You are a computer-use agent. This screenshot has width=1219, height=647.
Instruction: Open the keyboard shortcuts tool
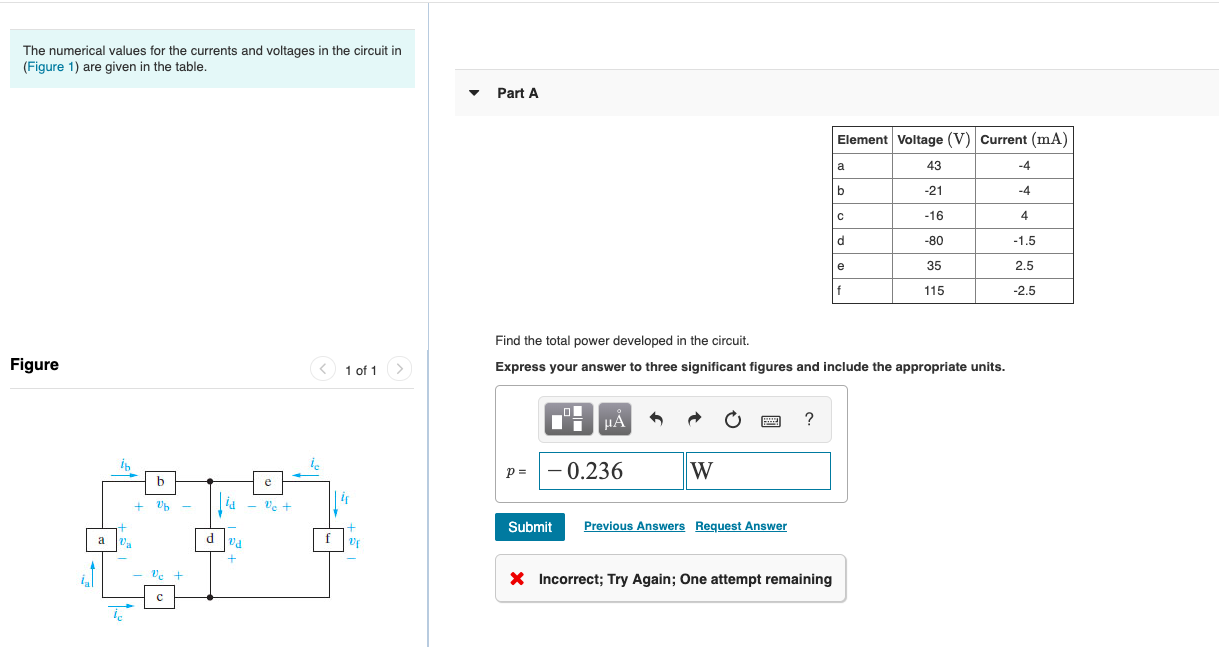point(770,419)
